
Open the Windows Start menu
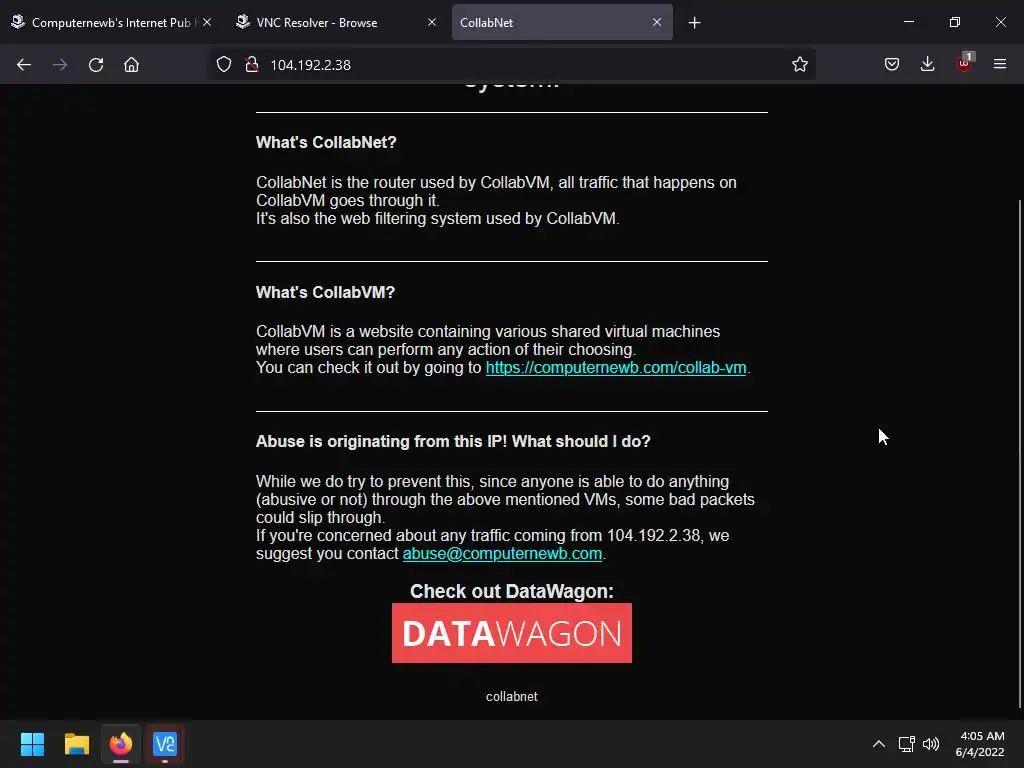32,744
